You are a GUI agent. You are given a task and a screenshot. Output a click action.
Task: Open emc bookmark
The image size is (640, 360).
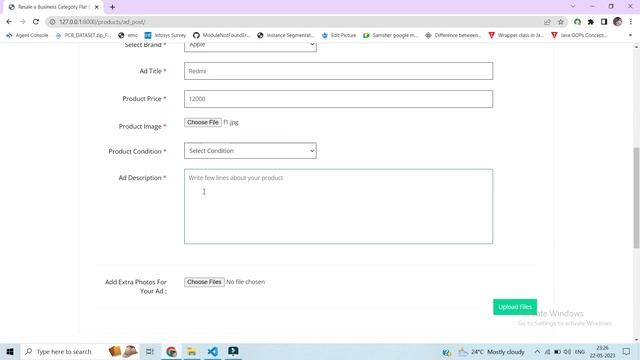[128, 36]
